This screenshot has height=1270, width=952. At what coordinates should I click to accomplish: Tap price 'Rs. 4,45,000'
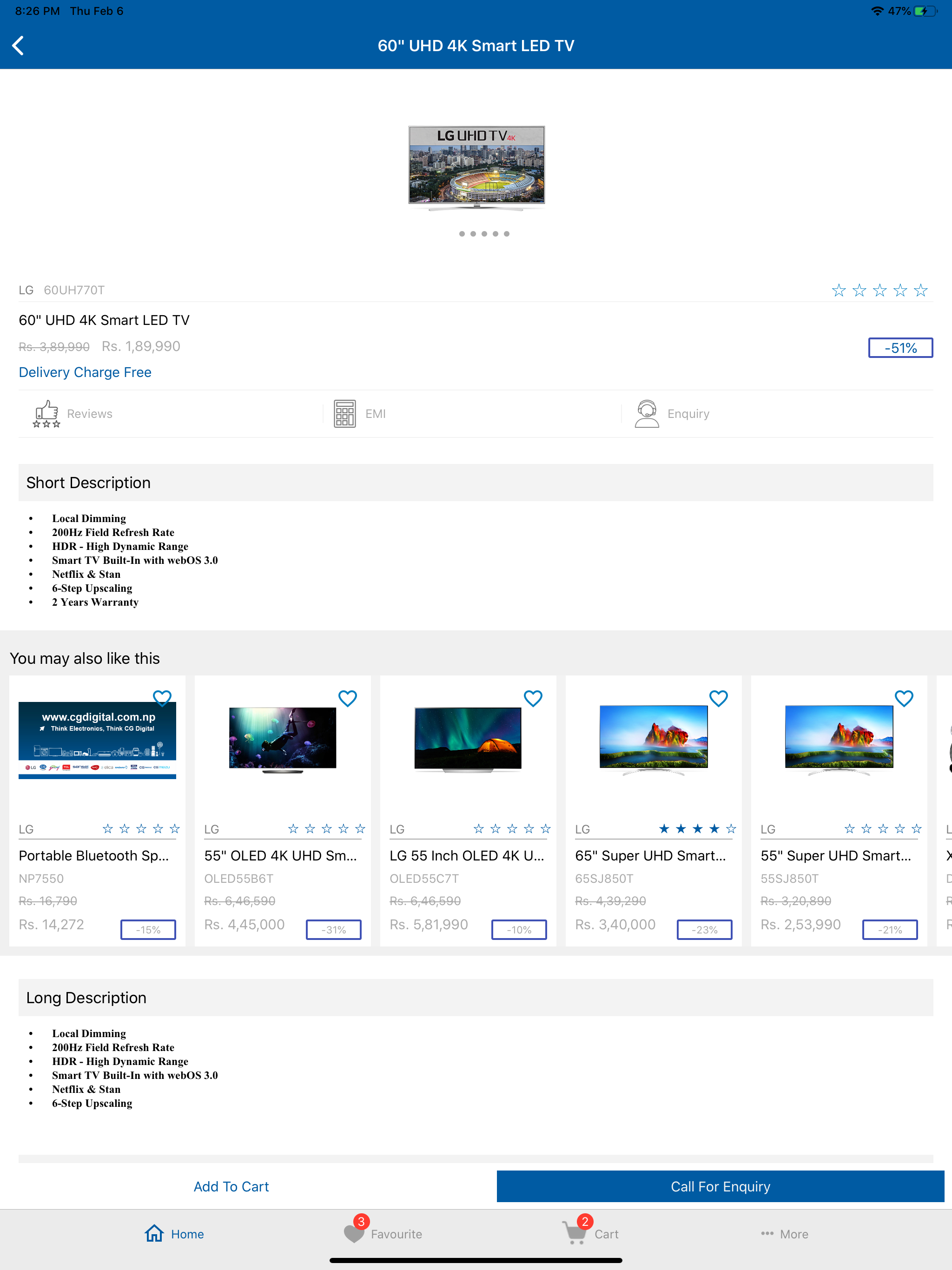click(245, 924)
